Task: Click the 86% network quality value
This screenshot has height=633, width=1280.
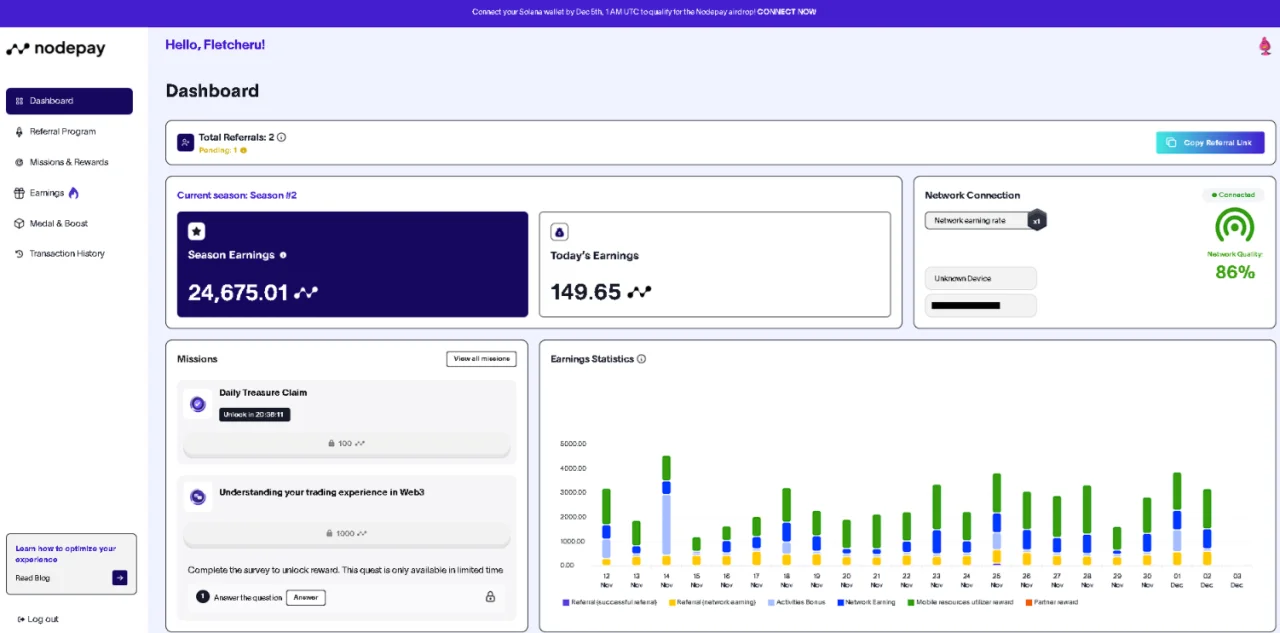Action: click(x=1235, y=272)
